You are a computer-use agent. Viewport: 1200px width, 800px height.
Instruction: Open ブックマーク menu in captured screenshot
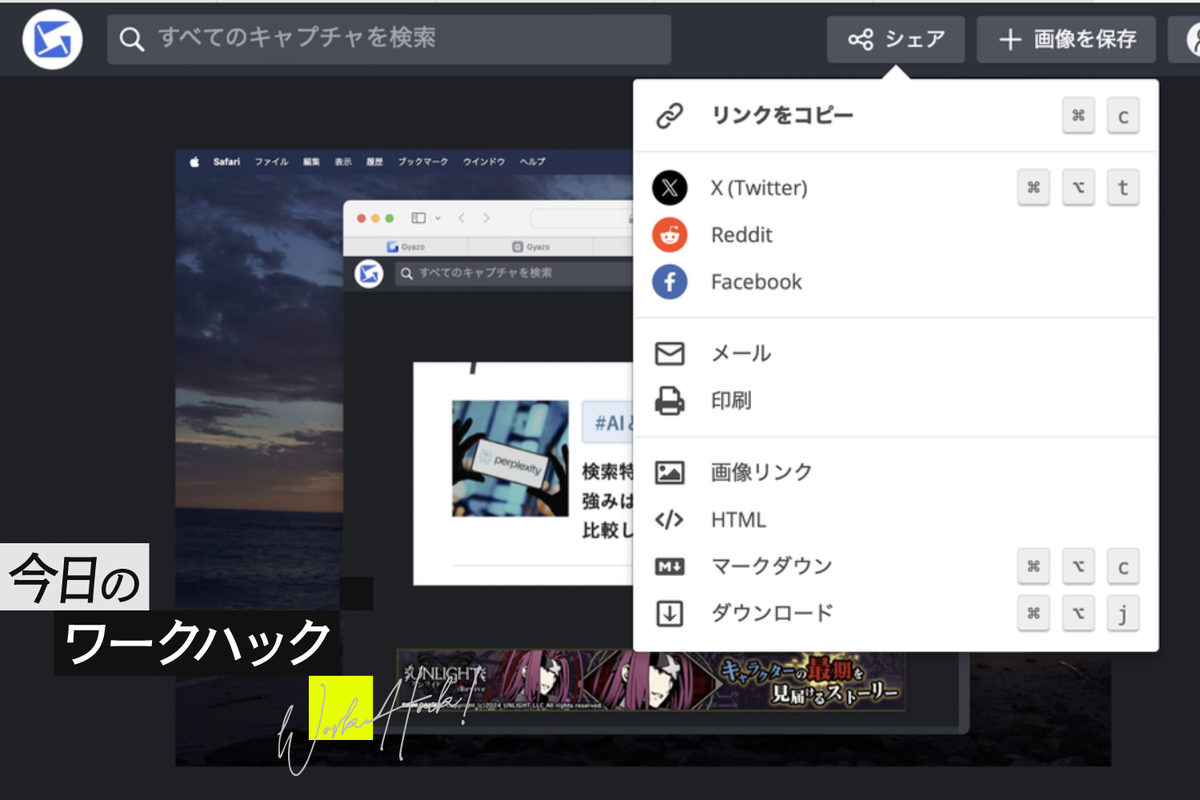pyautogui.click(x=423, y=162)
